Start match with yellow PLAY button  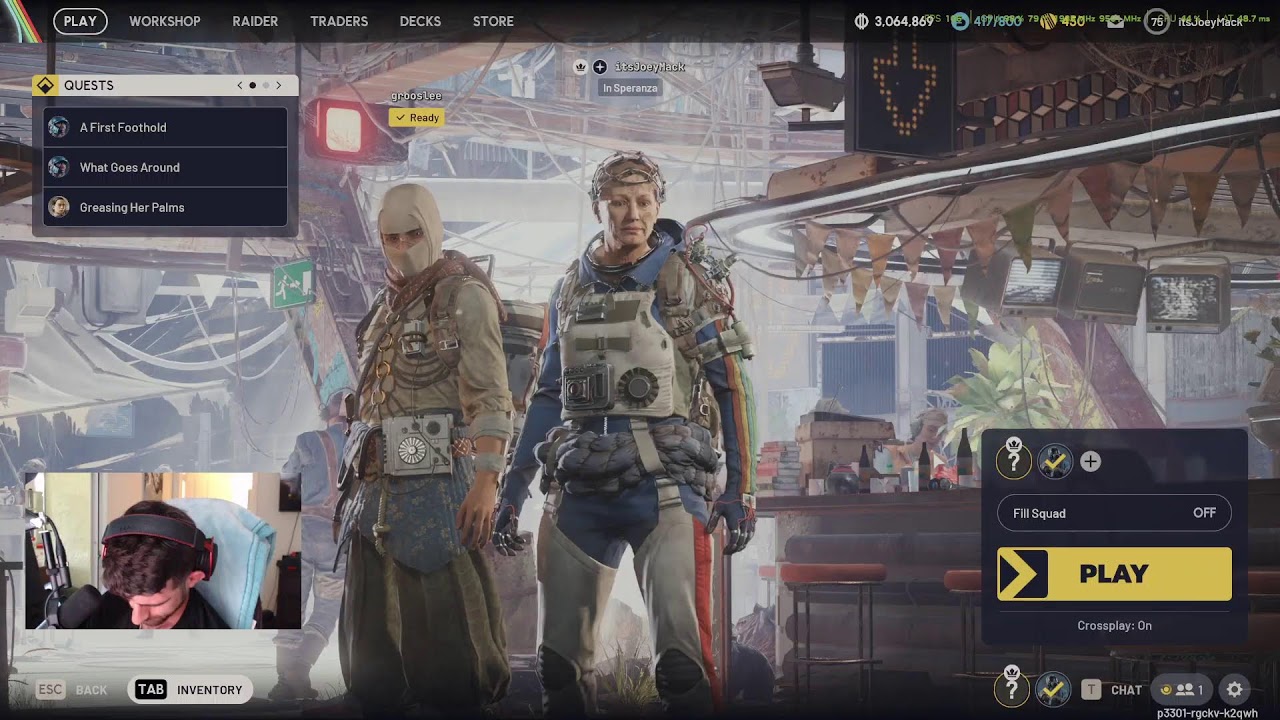pyautogui.click(x=1114, y=574)
